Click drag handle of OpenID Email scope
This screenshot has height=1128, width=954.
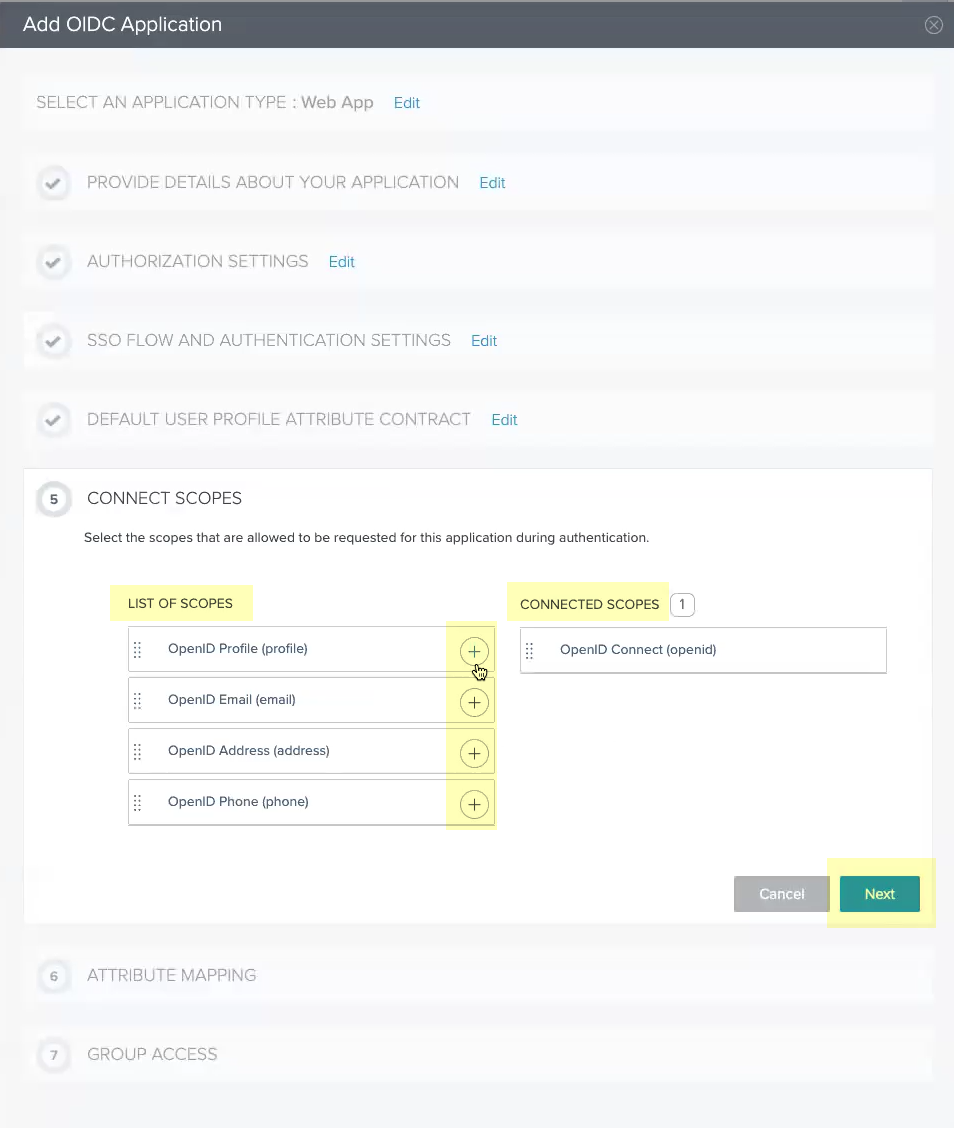[x=138, y=701]
